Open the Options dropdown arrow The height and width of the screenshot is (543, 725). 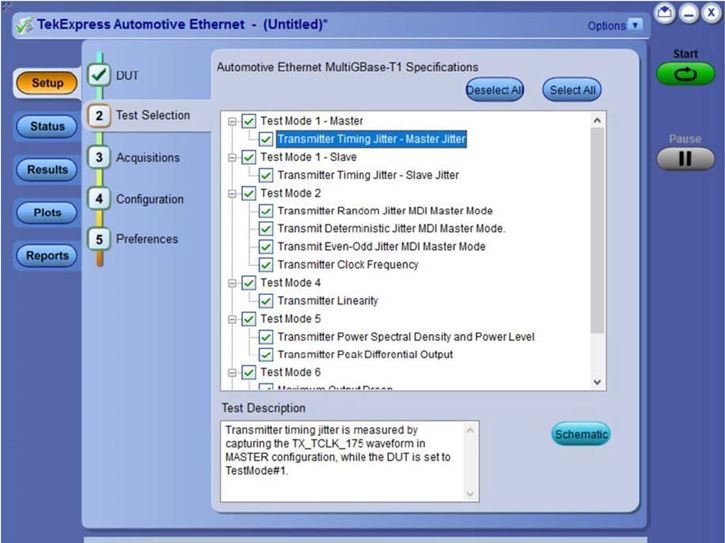click(636, 25)
